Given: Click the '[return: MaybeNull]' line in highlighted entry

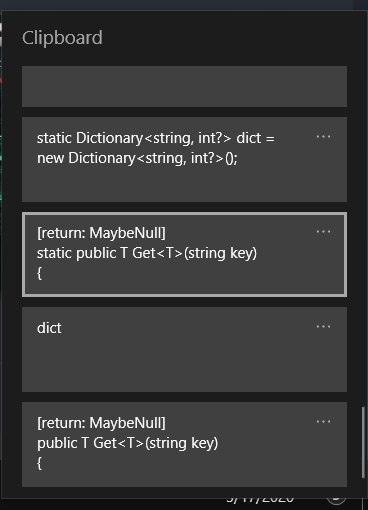Looking at the screenshot, I should pyautogui.click(x=101, y=233).
